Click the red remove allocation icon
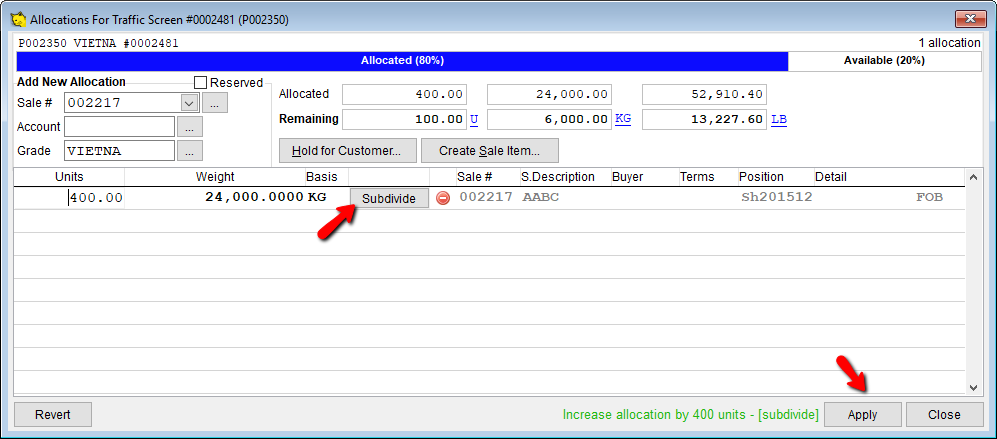Screen dimensions: 997x439 click(443, 198)
